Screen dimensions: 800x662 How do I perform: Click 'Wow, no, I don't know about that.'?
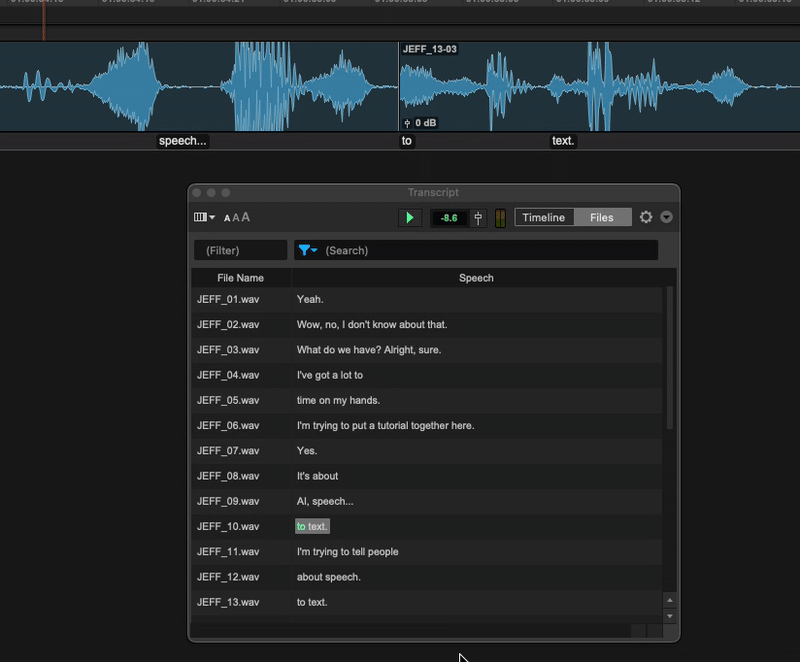(x=372, y=325)
